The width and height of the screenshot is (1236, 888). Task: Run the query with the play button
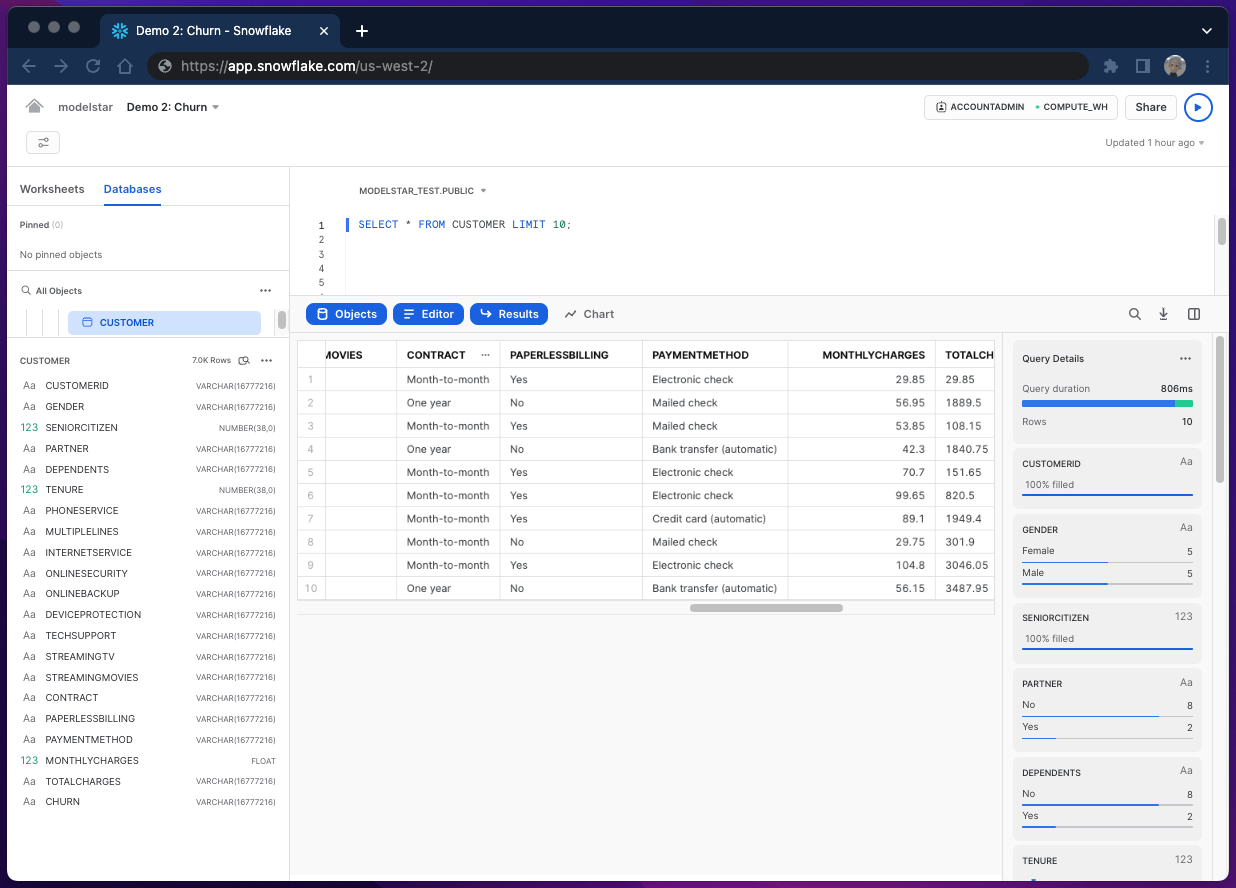(1198, 107)
